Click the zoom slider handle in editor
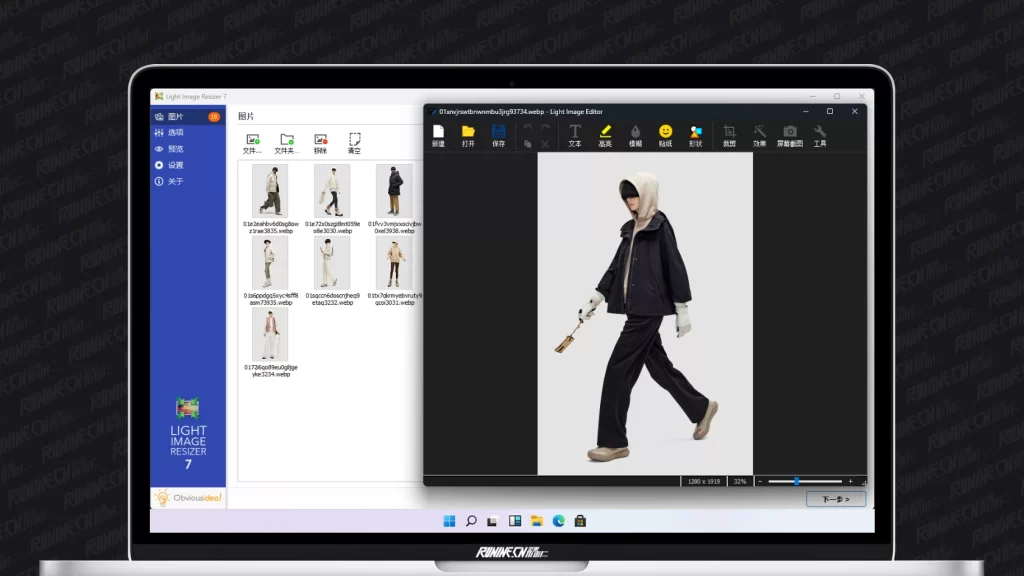The image size is (1024, 576). pos(796,481)
